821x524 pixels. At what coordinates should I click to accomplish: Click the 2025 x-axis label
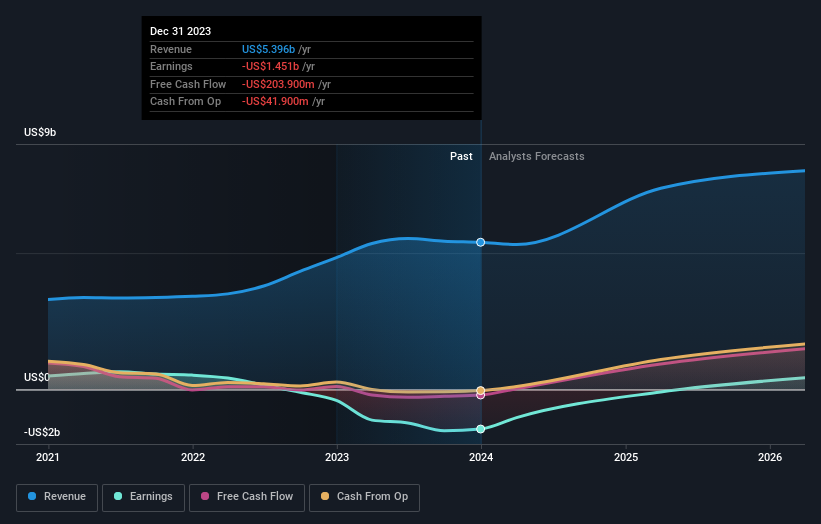click(x=626, y=457)
